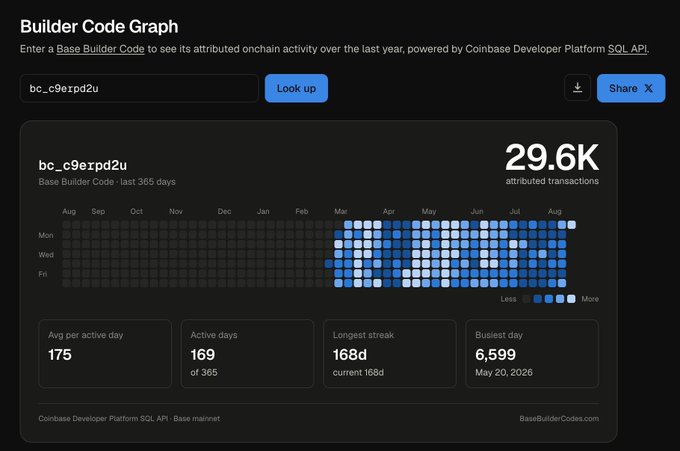Click the 175 average value
This screenshot has height=451, width=680.
(60, 355)
